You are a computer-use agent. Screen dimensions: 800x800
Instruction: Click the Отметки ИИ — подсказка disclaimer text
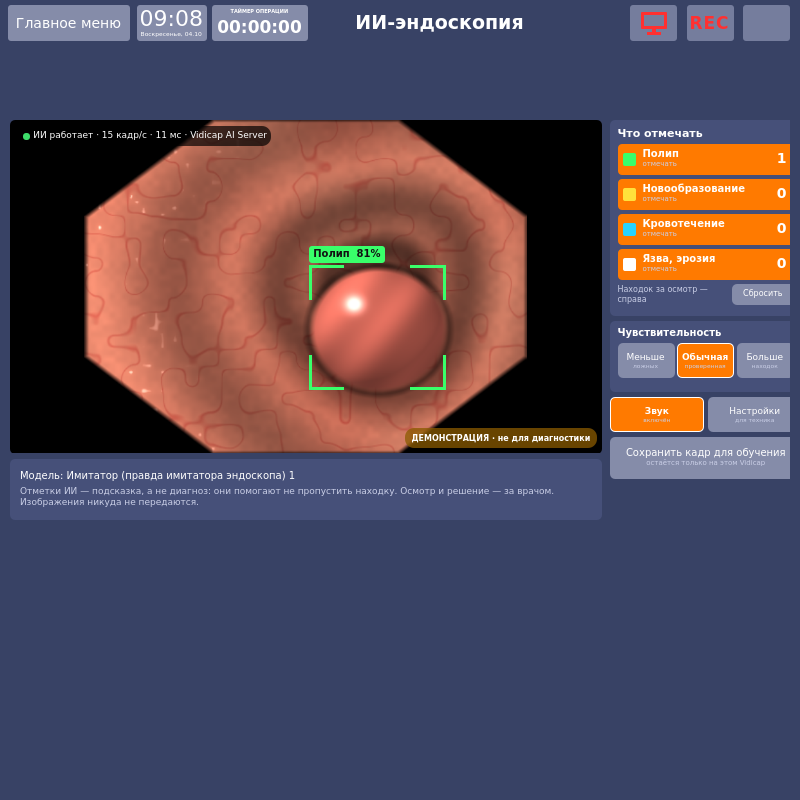(x=287, y=496)
